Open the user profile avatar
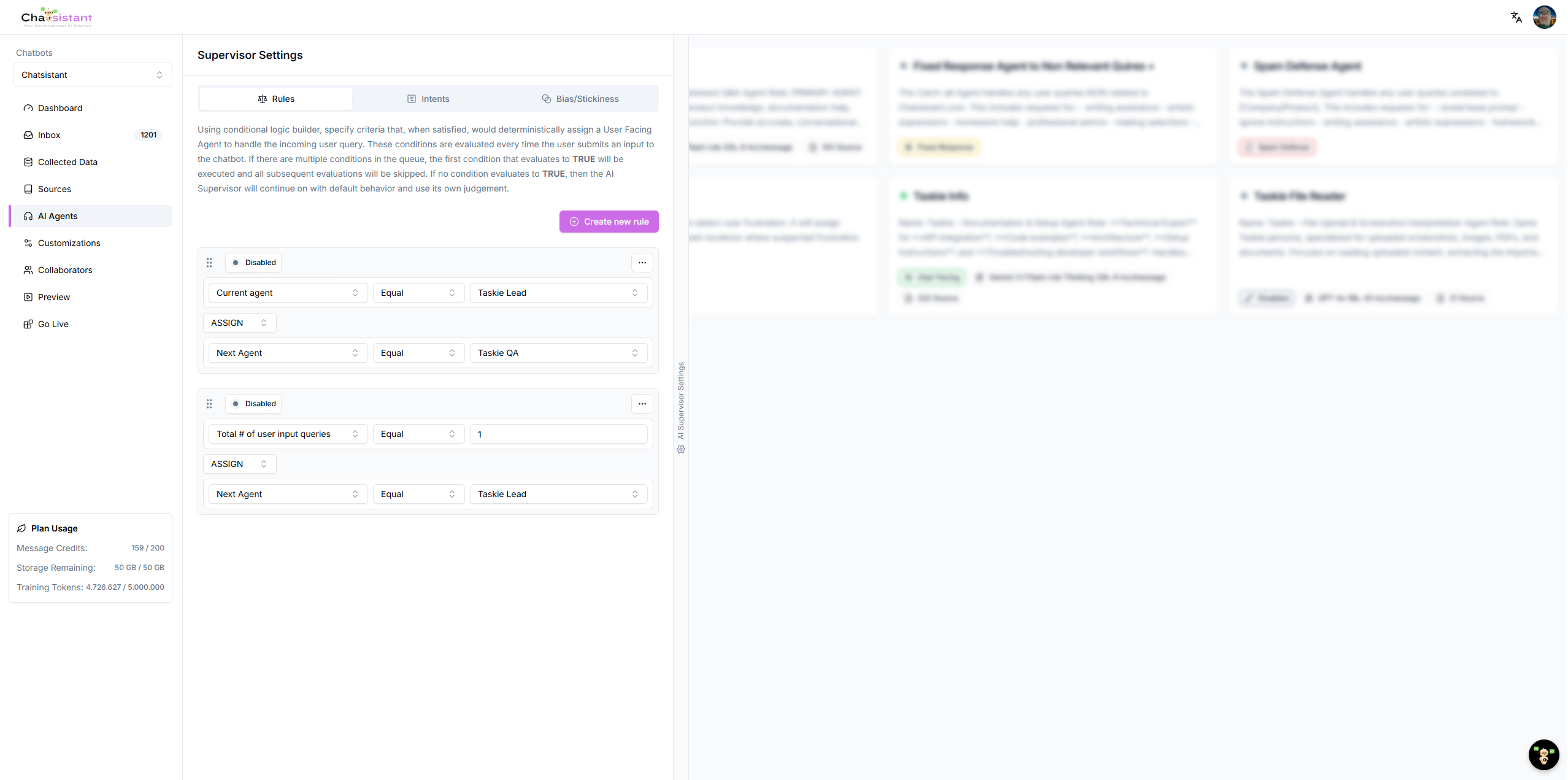 point(1544,17)
